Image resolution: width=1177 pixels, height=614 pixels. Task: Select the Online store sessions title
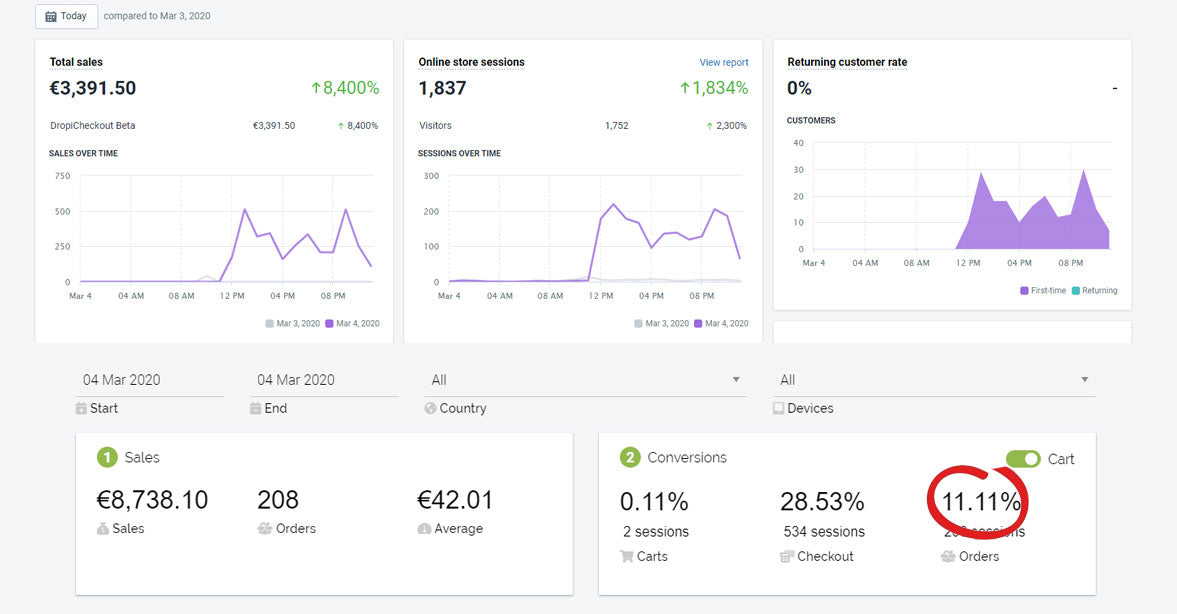(471, 62)
